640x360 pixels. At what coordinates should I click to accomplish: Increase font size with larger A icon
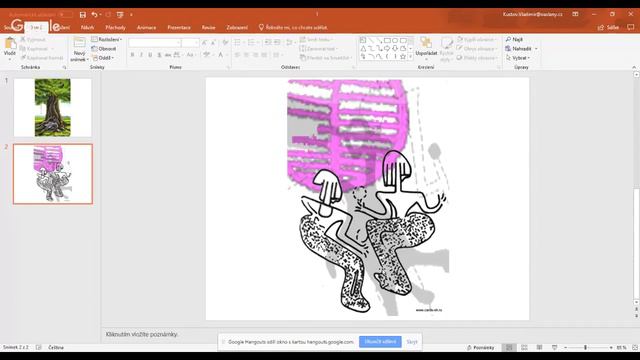click(204, 43)
